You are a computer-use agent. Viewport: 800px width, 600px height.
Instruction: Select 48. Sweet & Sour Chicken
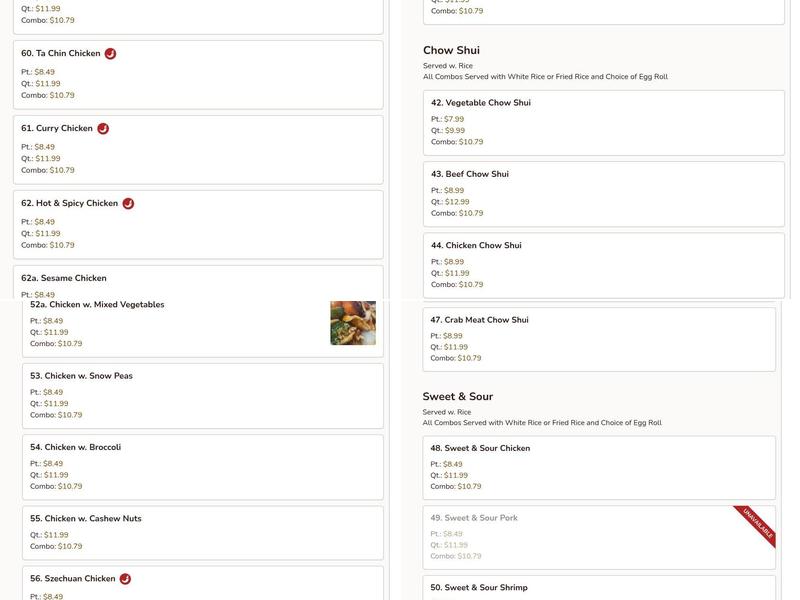coord(600,463)
